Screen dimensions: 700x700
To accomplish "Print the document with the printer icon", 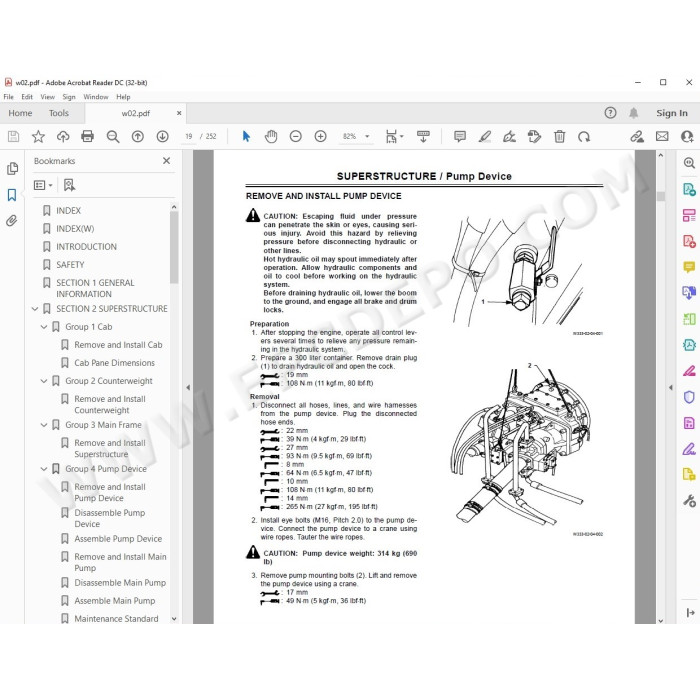I will pyautogui.click(x=88, y=137).
